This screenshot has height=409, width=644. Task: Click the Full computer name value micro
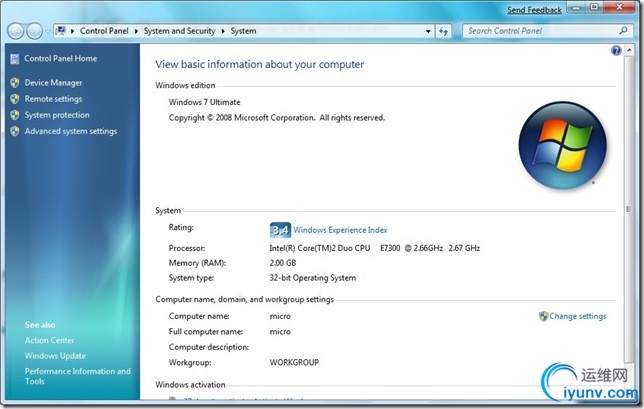[x=280, y=332]
